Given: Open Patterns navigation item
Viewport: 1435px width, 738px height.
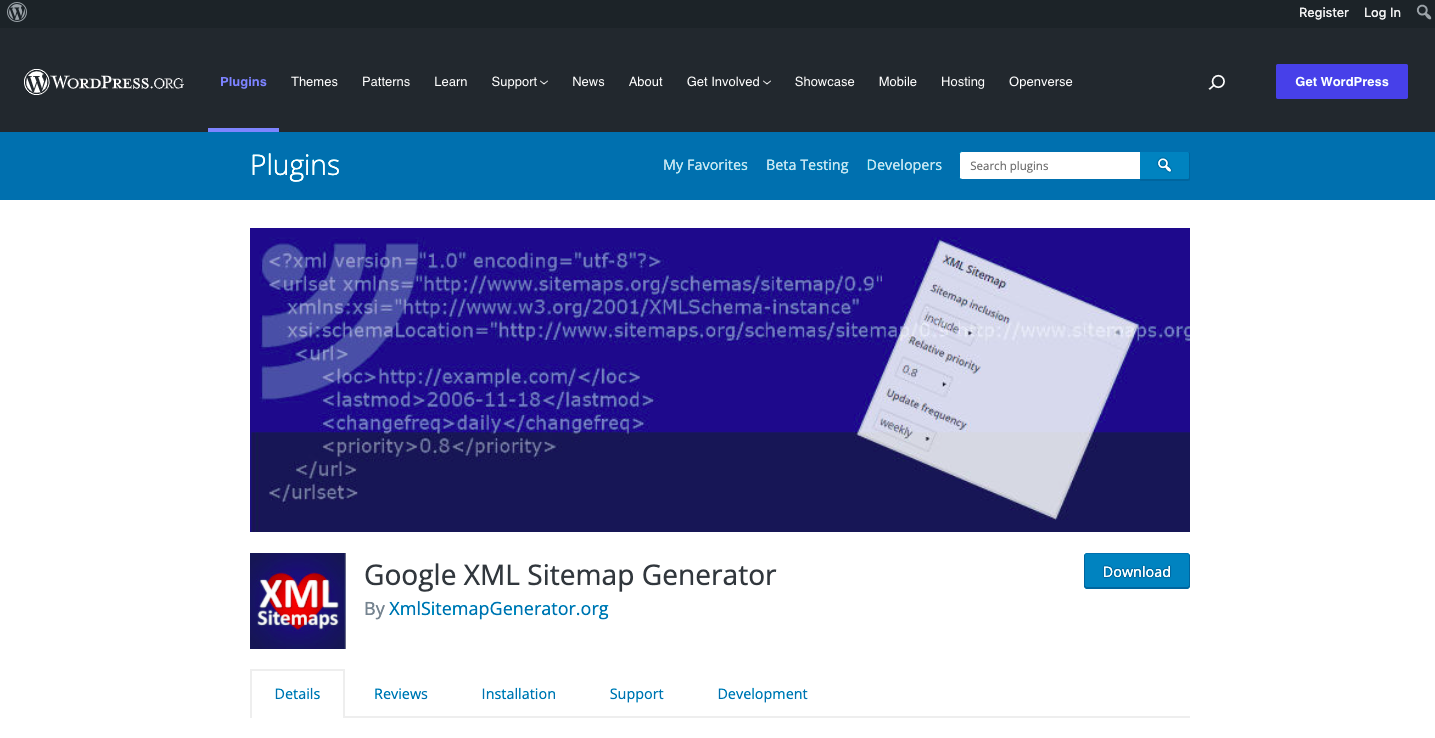Looking at the screenshot, I should [386, 82].
